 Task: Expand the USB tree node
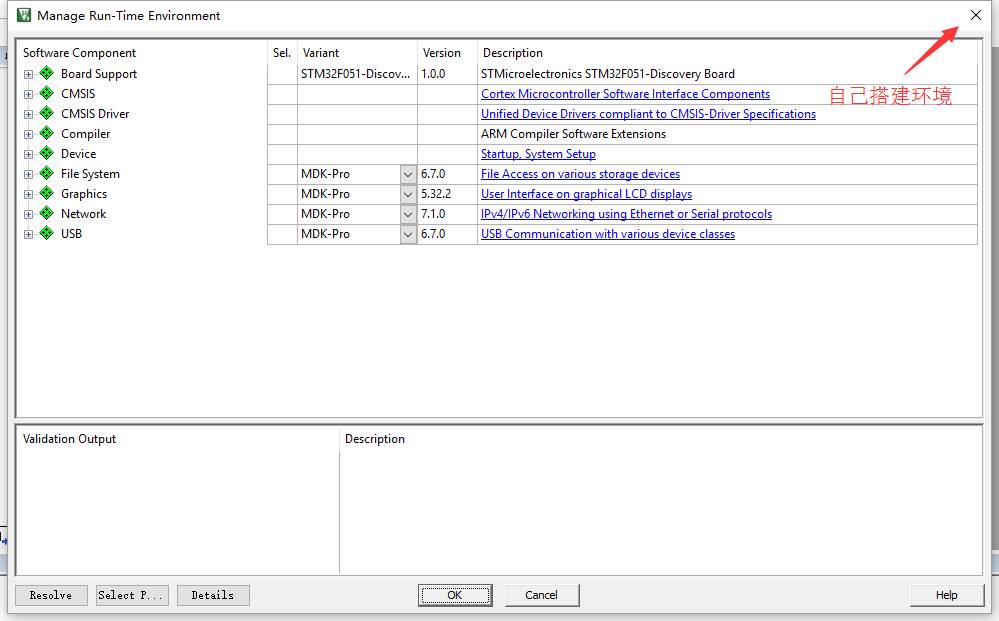[x=28, y=234]
